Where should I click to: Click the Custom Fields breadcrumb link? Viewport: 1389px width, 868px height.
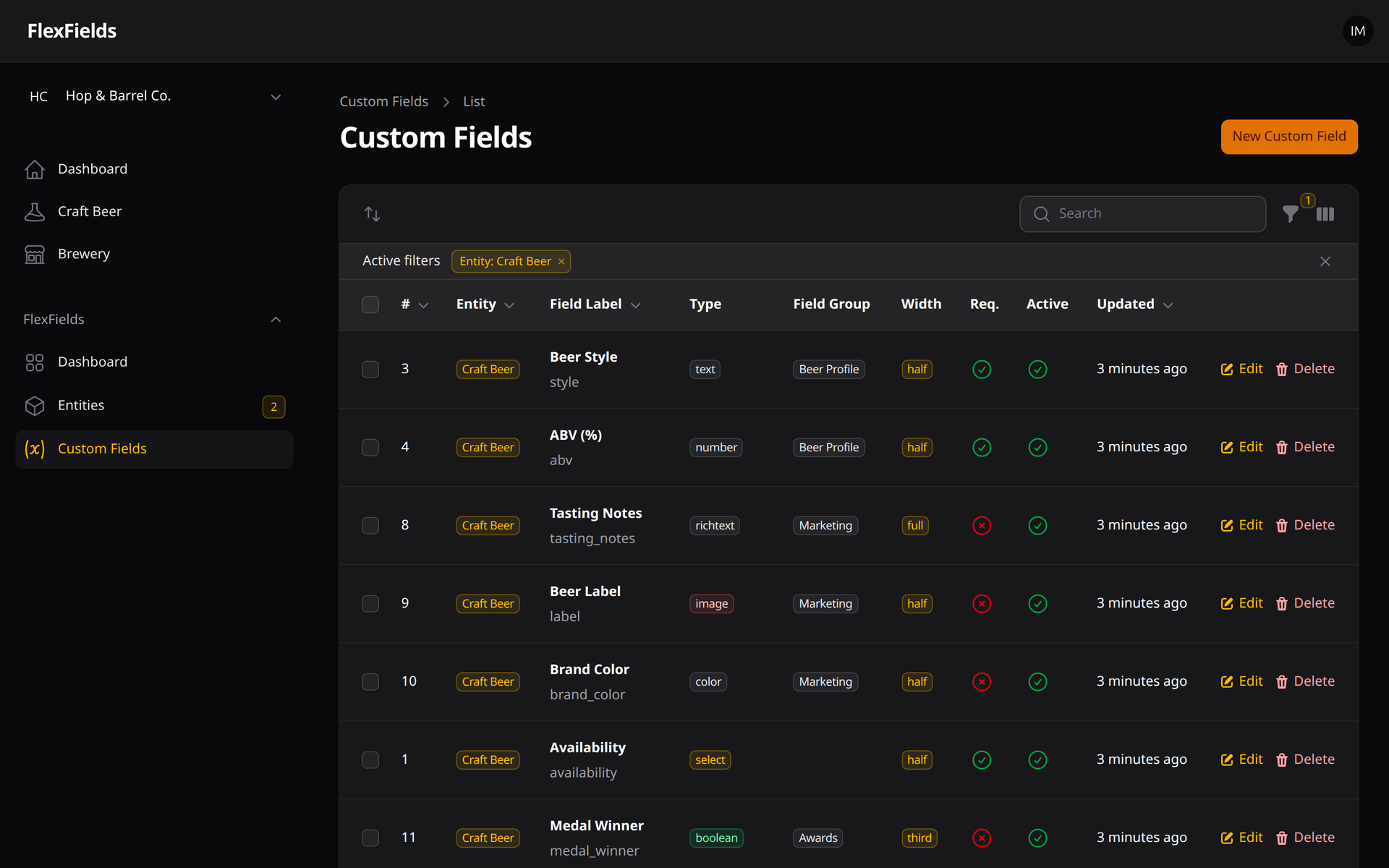point(383,102)
